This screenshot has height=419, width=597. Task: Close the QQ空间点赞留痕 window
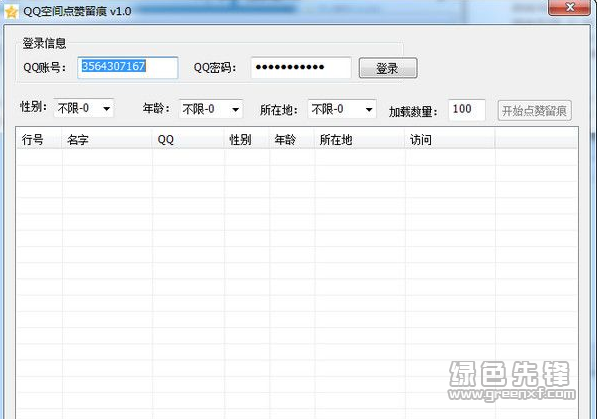coord(569,8)
